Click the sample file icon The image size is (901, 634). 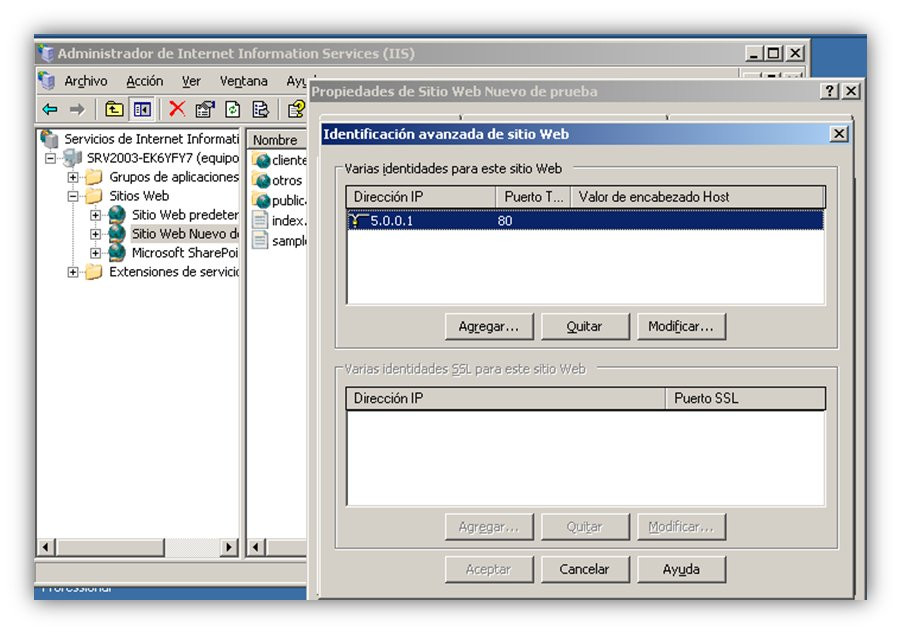tap(260, 240)
